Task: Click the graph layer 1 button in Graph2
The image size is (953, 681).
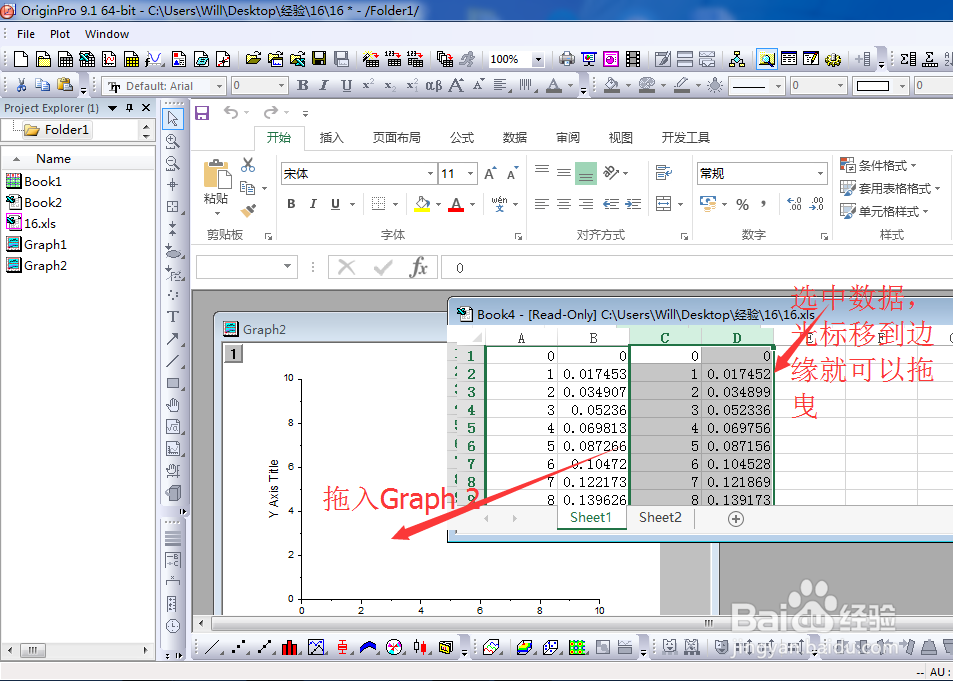Action: tap(233, 353)
